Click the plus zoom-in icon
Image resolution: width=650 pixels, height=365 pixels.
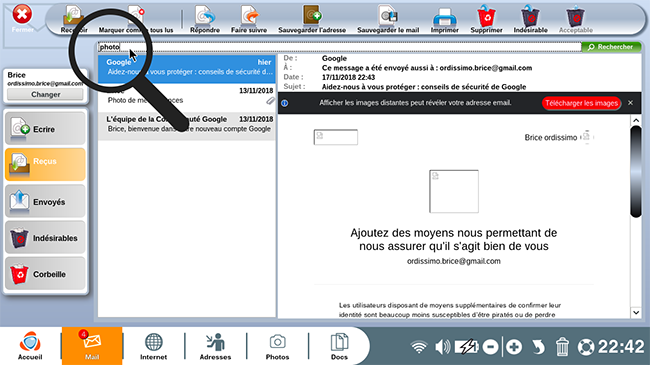(x=514, y=347)
